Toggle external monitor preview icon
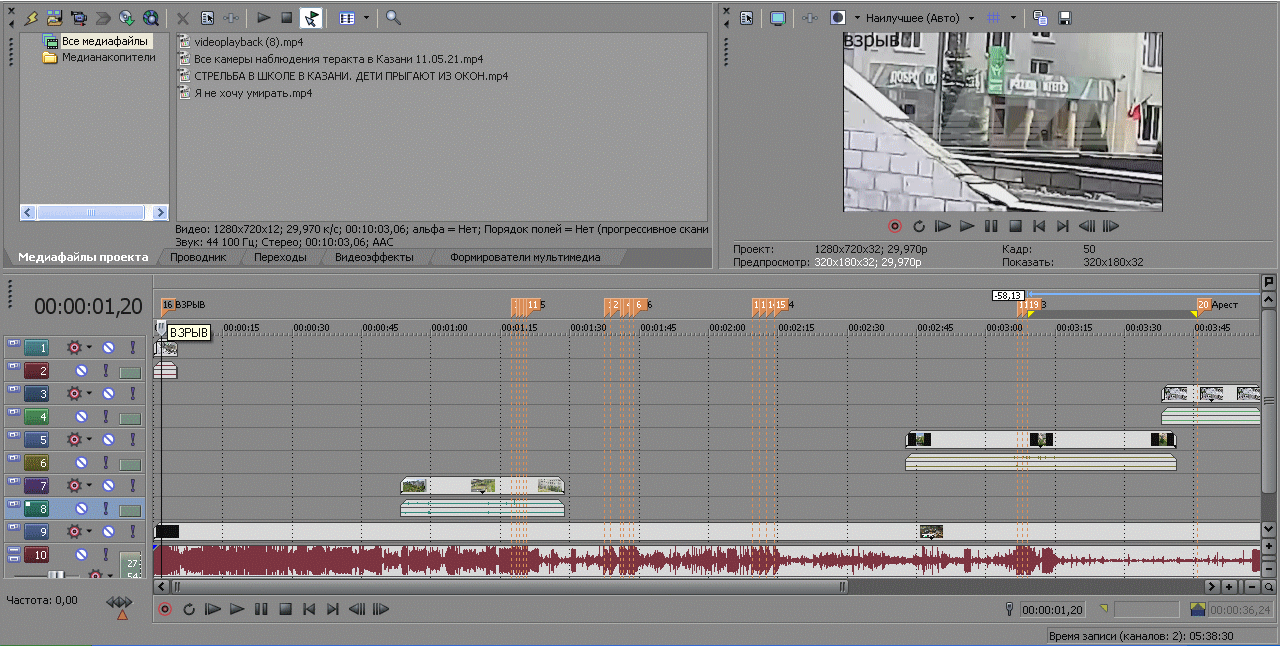The image size is (1280, 646). [778, 18]
